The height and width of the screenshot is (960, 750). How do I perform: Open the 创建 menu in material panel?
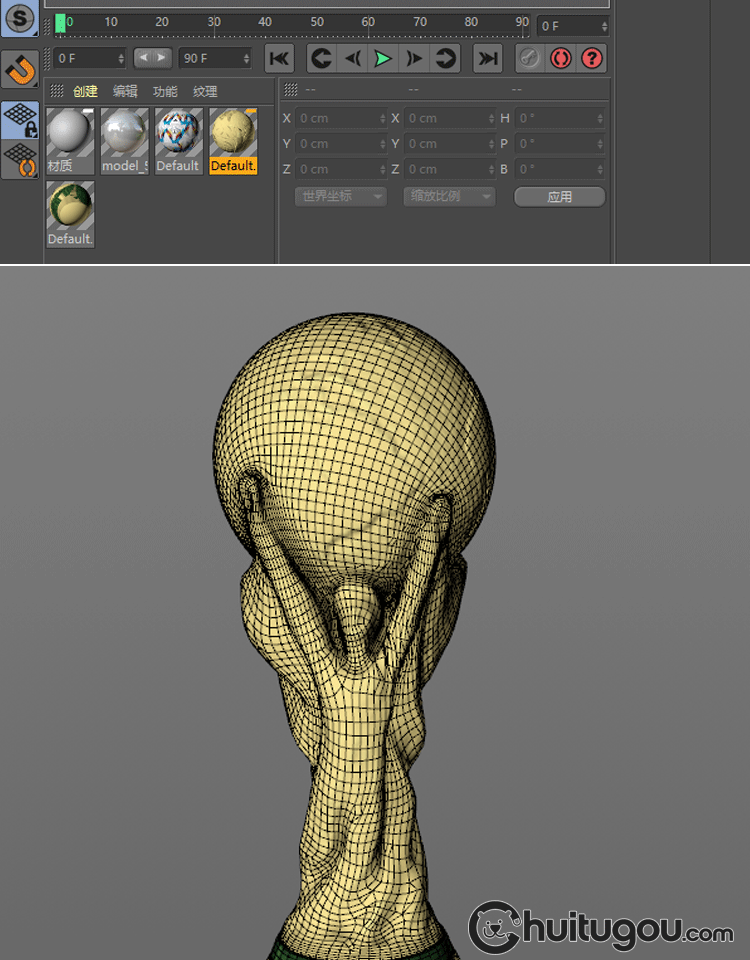(x=85, y=91)
